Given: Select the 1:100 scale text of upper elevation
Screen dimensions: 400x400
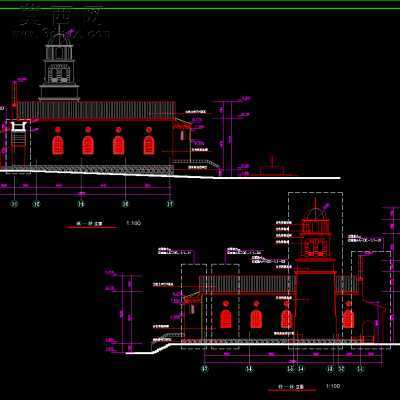Looking at the screenshot, I should pos(133,223).
